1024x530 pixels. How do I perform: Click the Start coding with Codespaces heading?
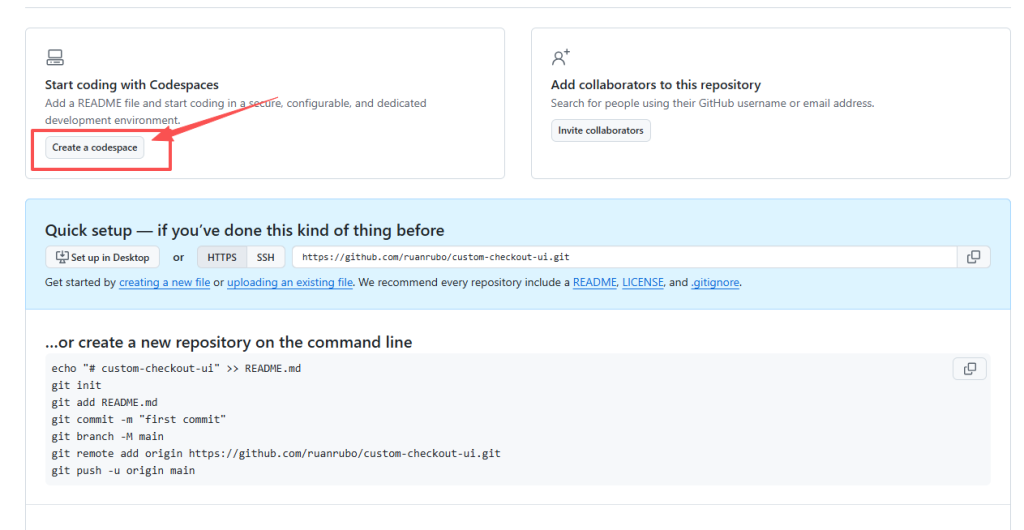(131, 85)
